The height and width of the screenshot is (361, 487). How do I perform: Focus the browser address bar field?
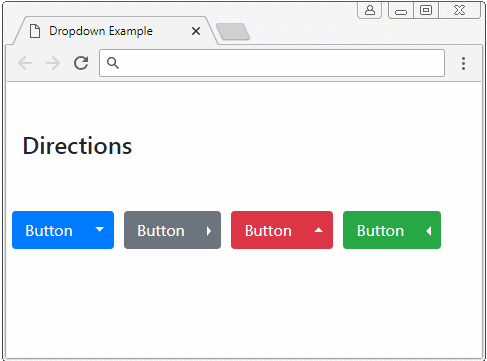click(272, 63)
